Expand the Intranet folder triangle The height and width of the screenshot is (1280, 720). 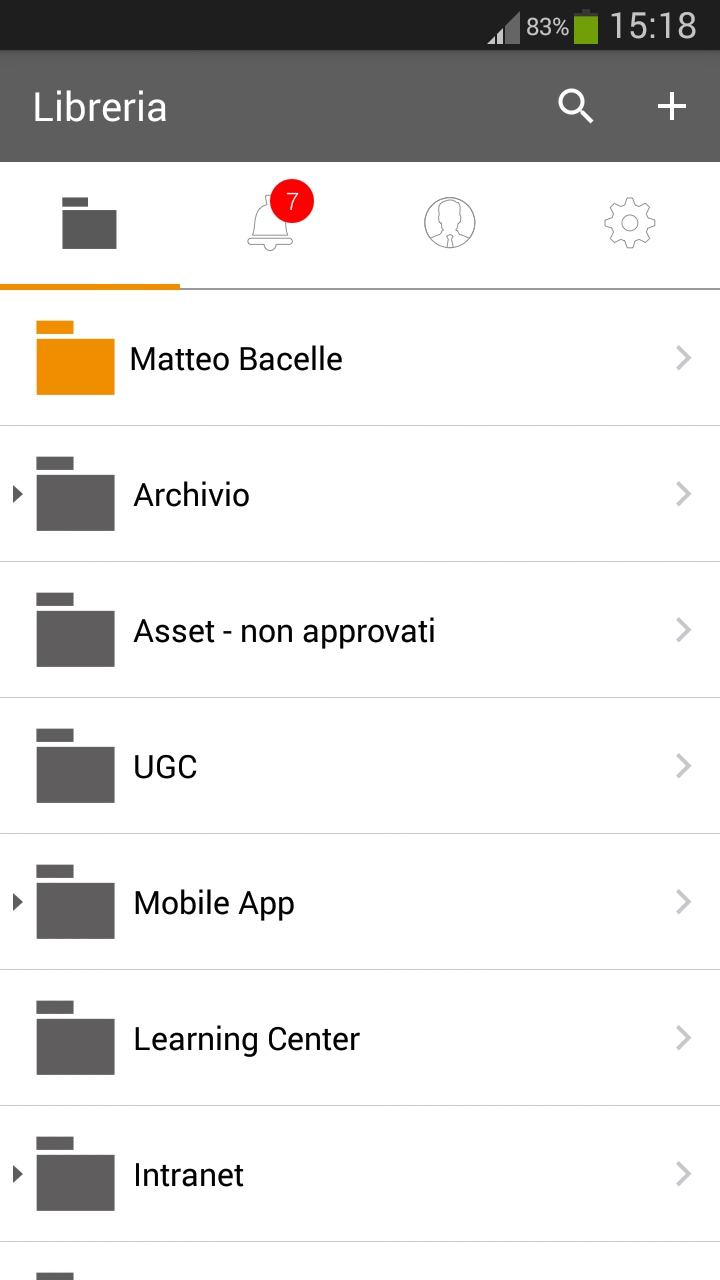coord(17,1174)
